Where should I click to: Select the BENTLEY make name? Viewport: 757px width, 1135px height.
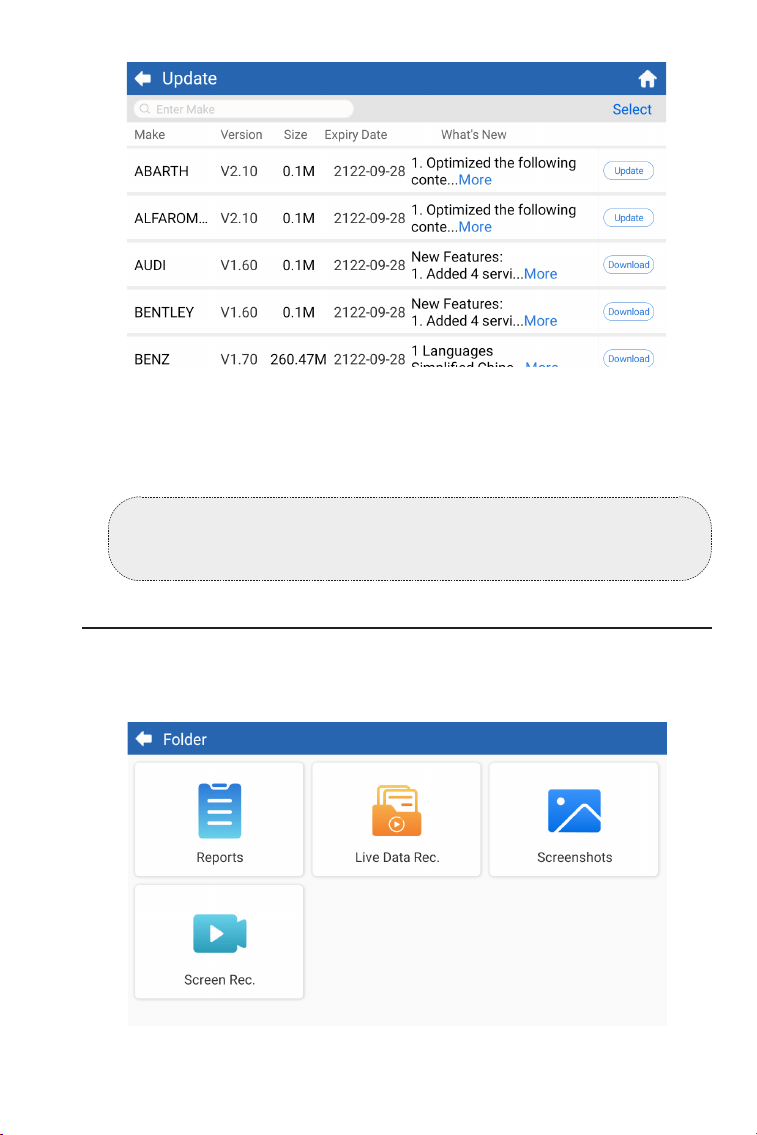[164, 313]
